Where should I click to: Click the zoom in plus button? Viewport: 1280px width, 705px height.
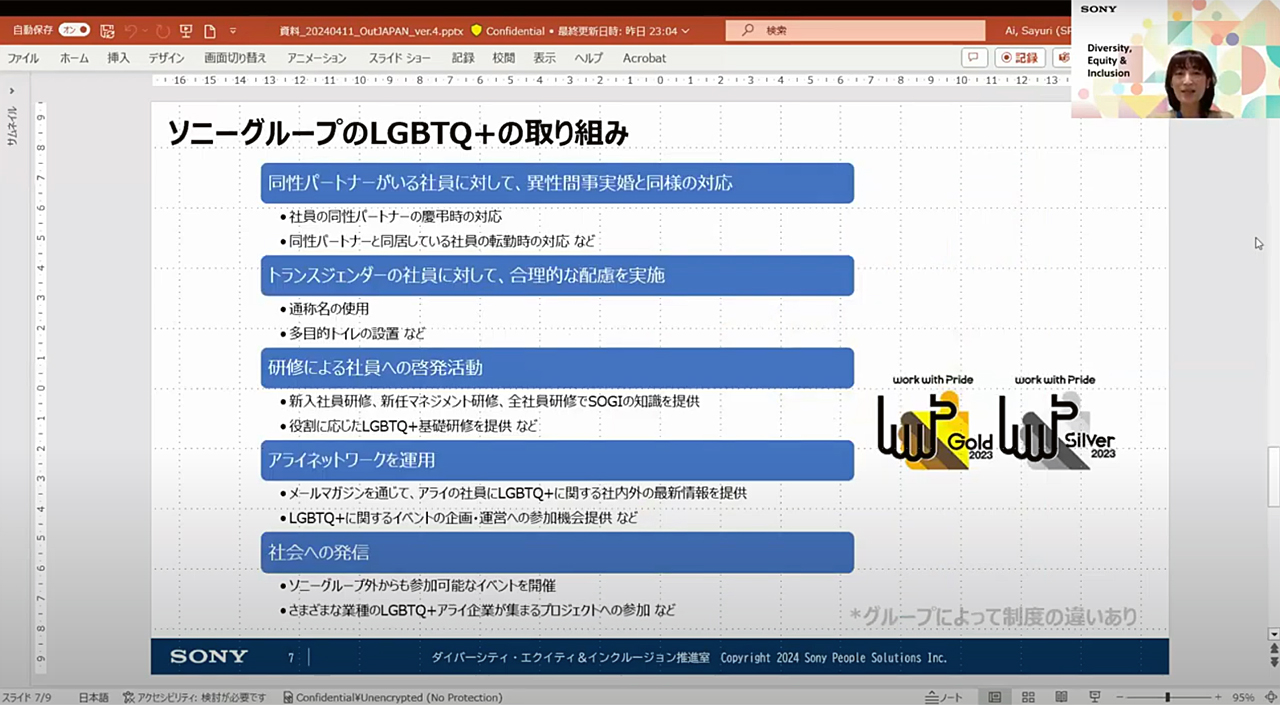click(x=1217, y=697)
